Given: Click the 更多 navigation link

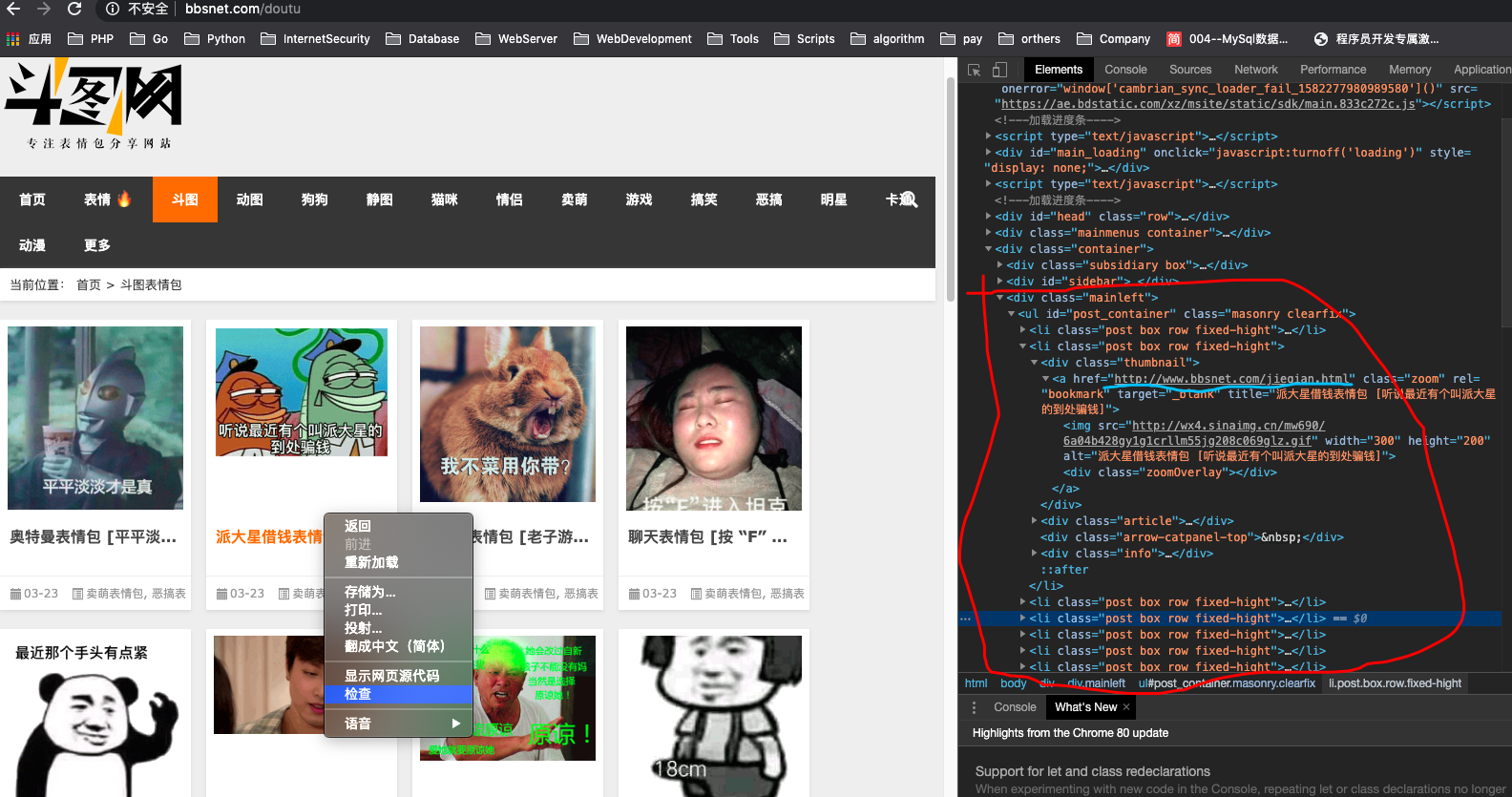Looking at the screenshot, I should (97, 245).
